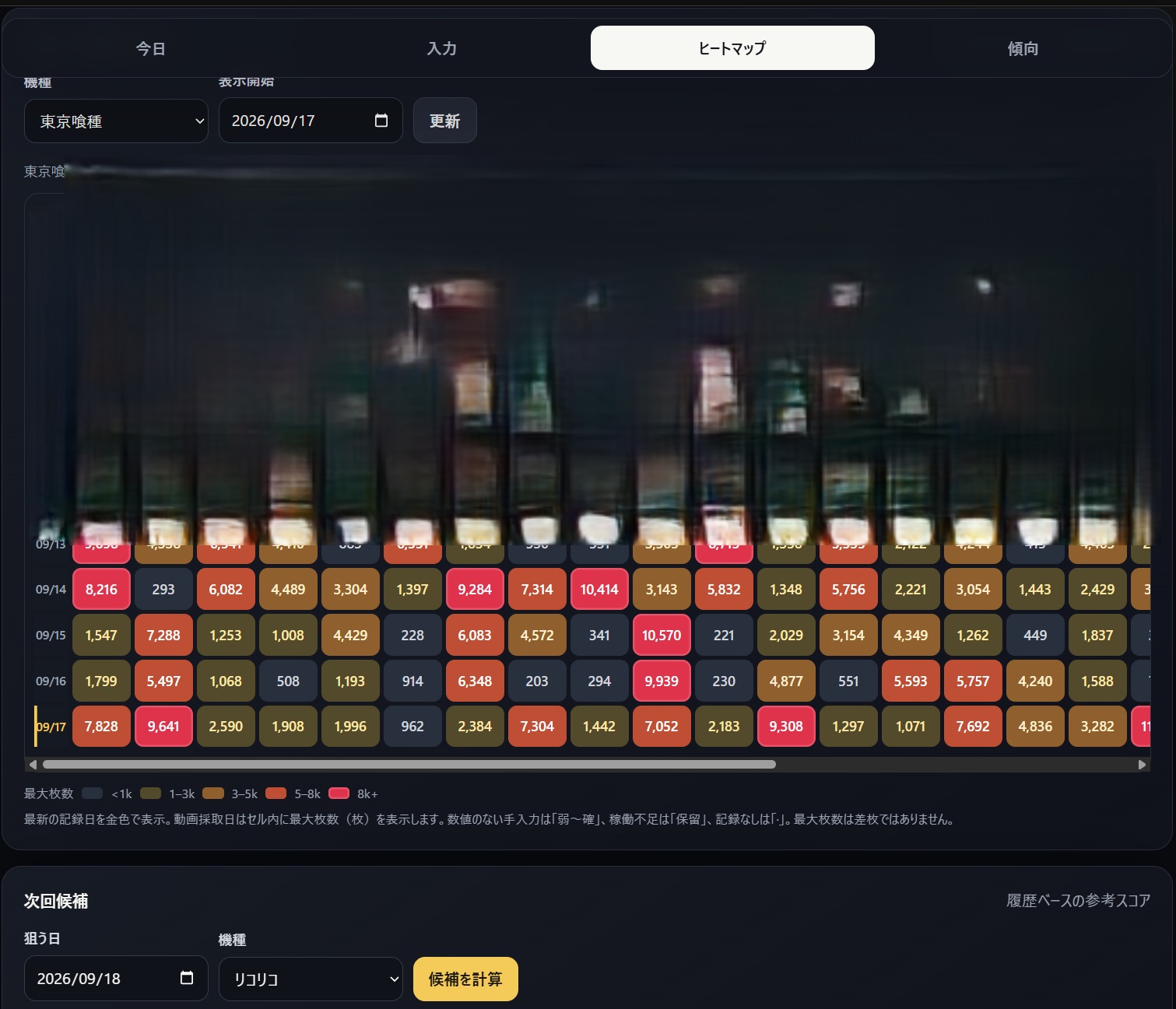
Task: Select the 9,641 cell on 09/17
Action: [163, 726]
